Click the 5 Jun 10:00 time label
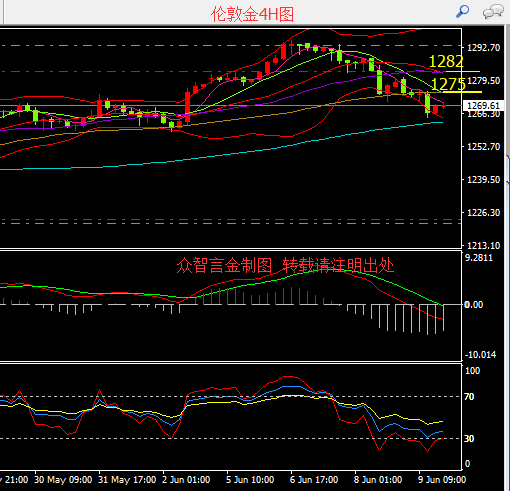Screen dimensions: 510x491 coord(250,480)
